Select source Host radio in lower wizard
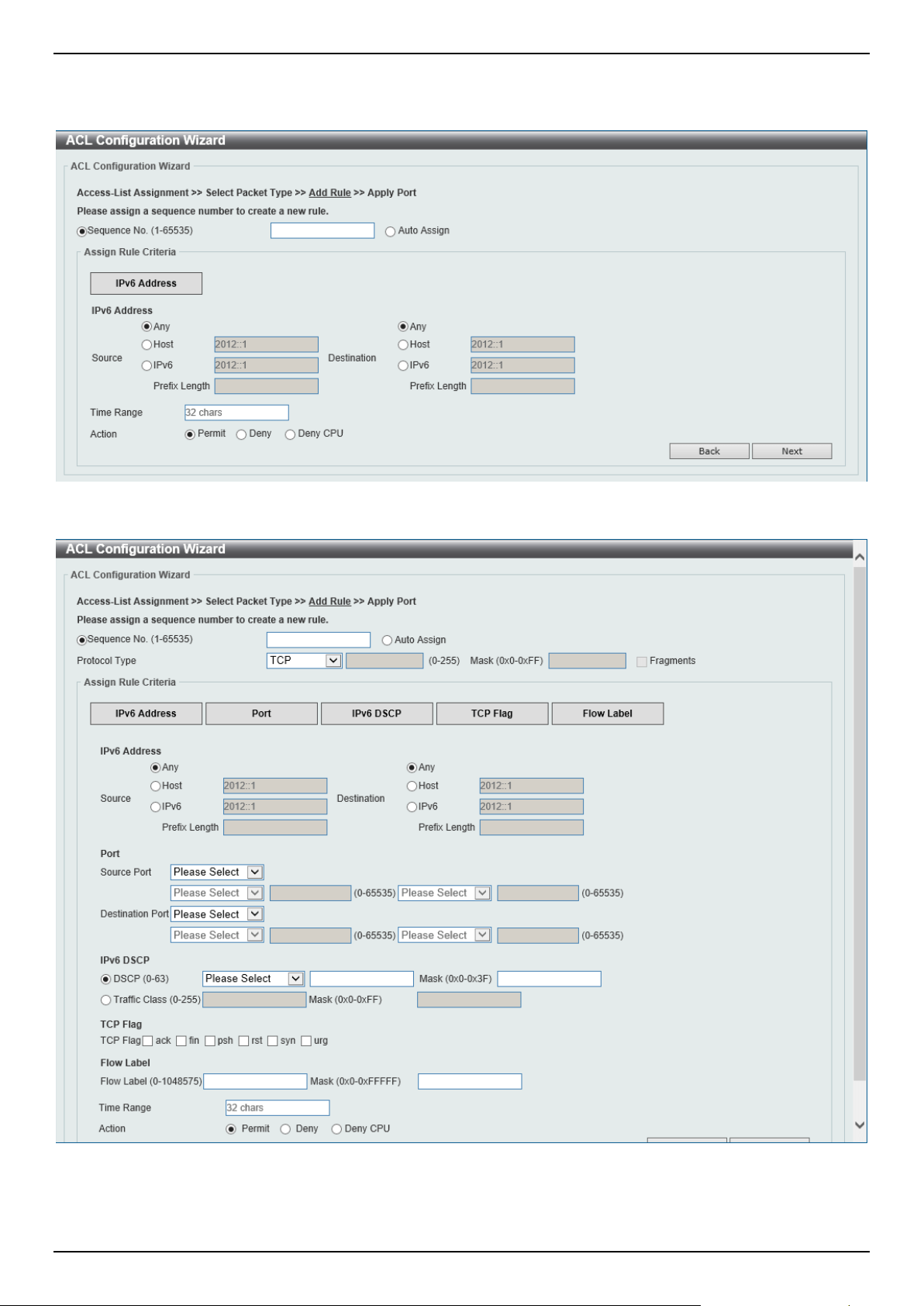This screenshot has height=1306, width=924. pos(156,786)
